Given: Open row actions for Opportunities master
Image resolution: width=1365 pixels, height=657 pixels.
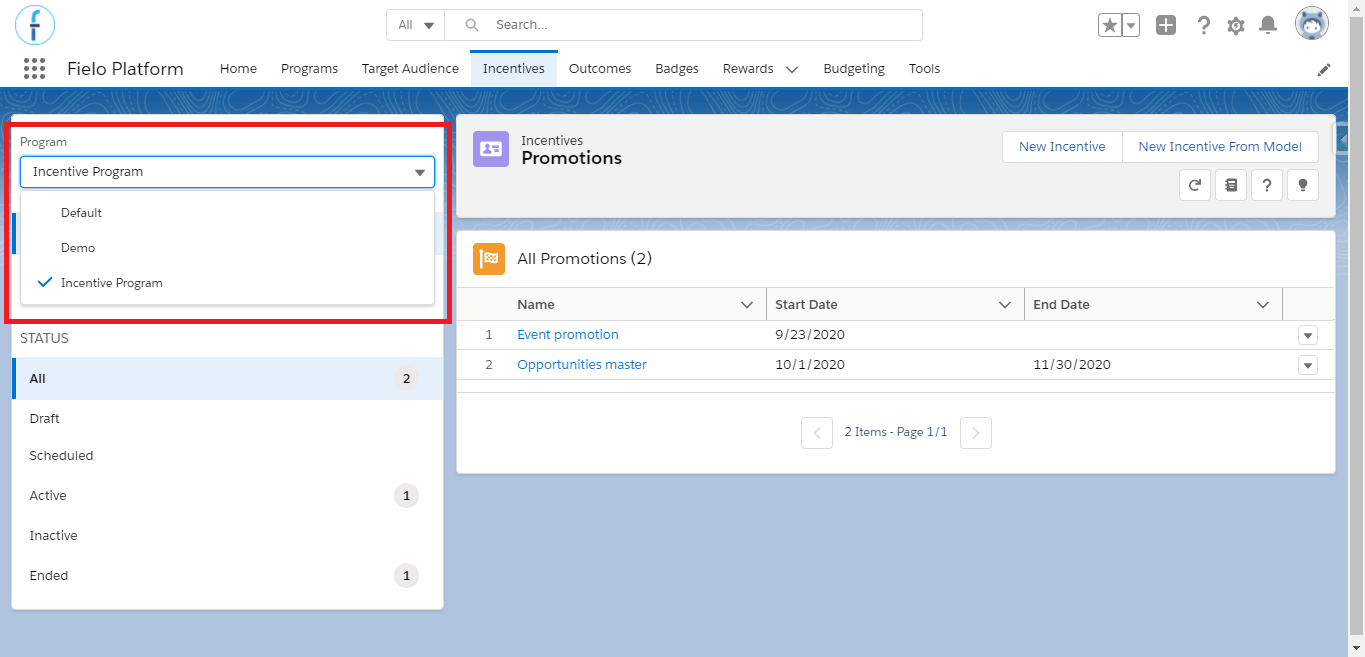Looking at the screenshot, I should point(1308,366).
